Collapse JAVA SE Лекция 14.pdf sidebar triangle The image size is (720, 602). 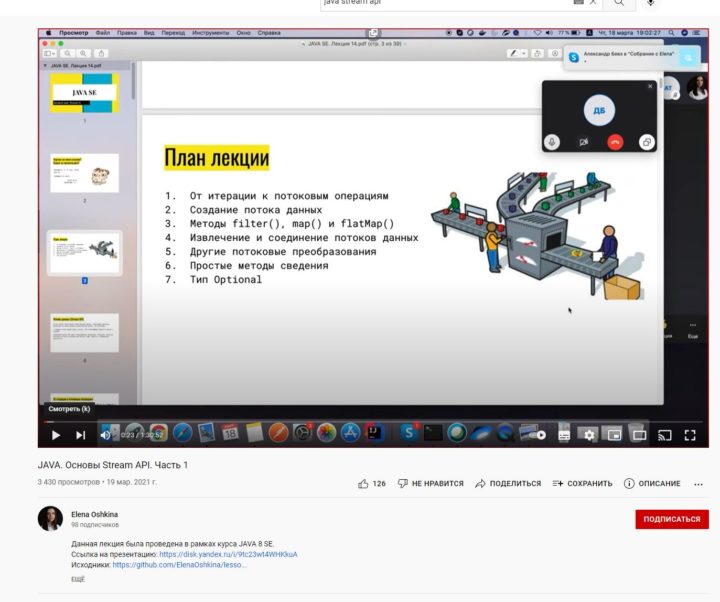(45, 66)
